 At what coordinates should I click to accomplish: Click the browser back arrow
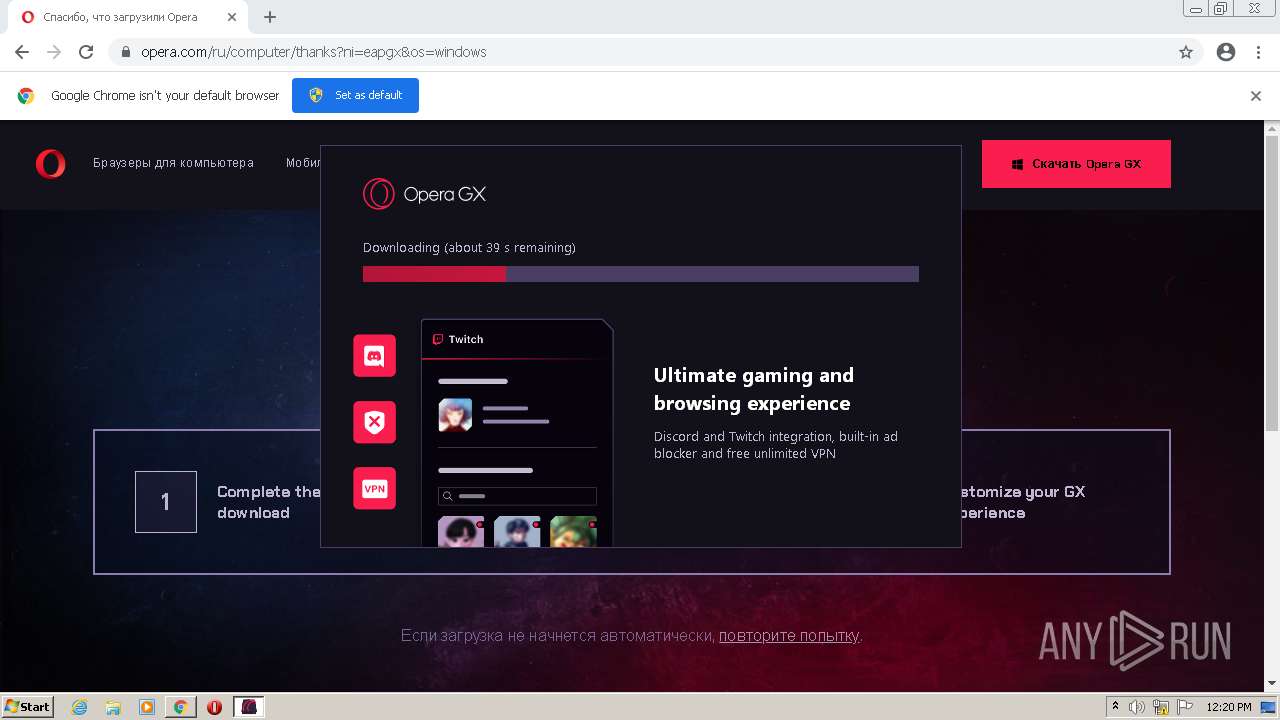(x=22, y=52)
